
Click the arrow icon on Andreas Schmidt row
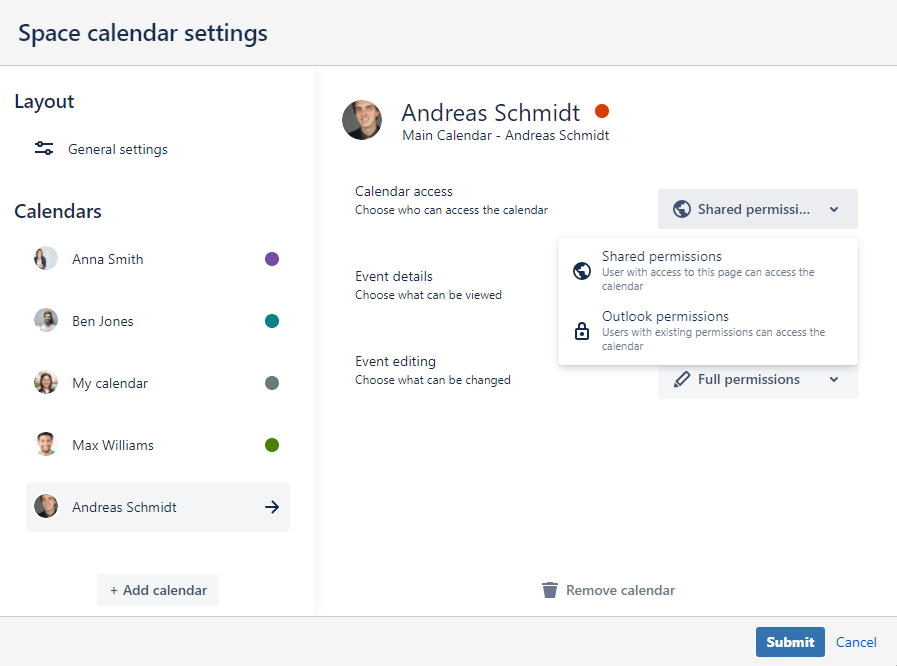[271, 507]
